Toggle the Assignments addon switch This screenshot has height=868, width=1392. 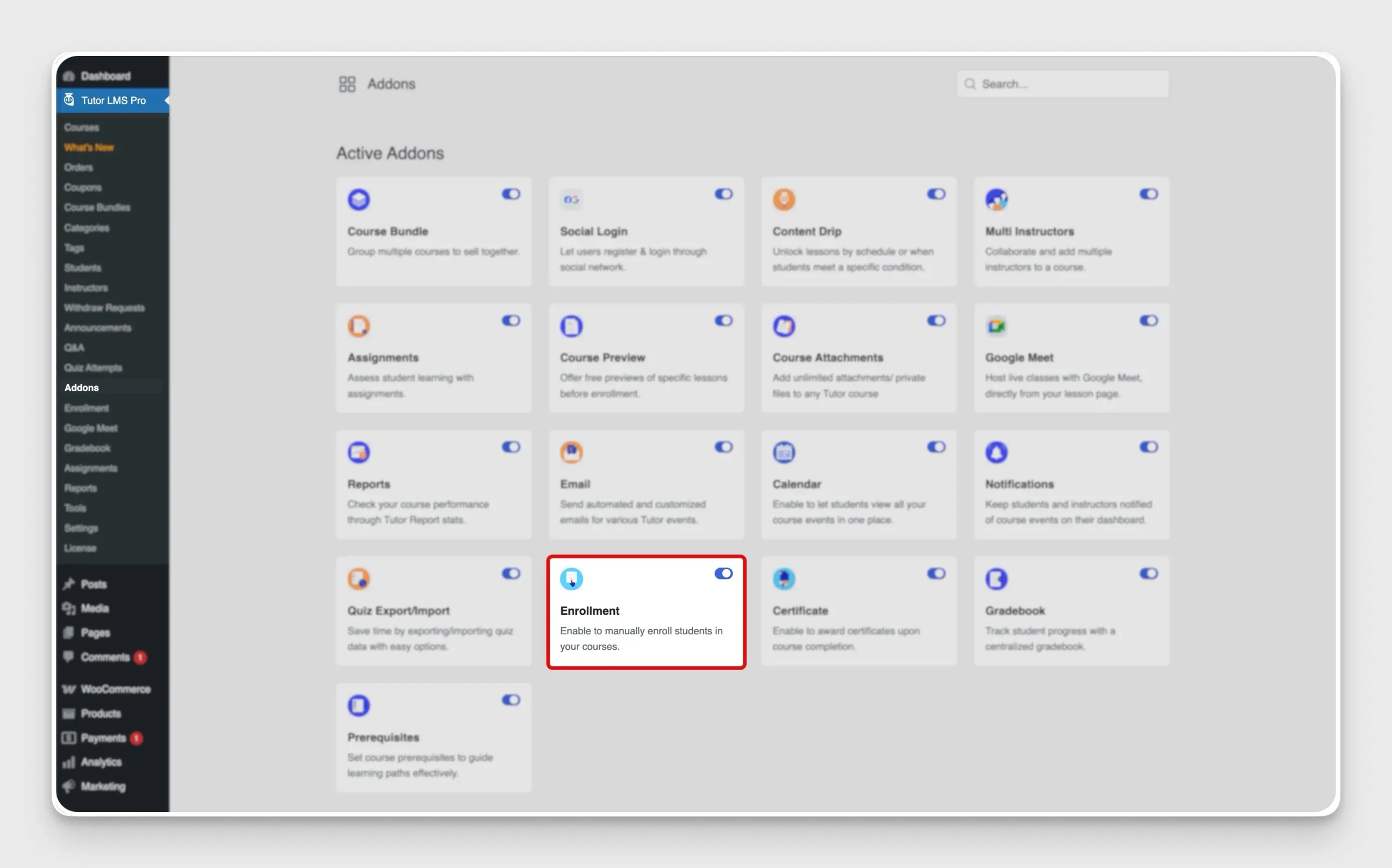[x=511, y=320]
